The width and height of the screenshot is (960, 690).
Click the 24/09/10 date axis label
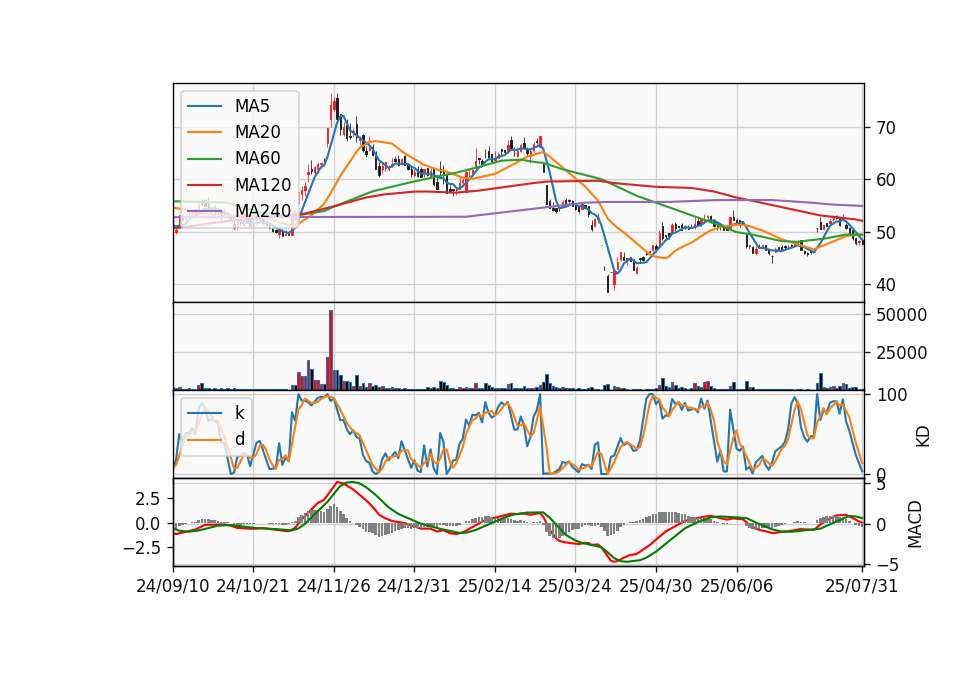pyautogui.click(x=173, y=586)
